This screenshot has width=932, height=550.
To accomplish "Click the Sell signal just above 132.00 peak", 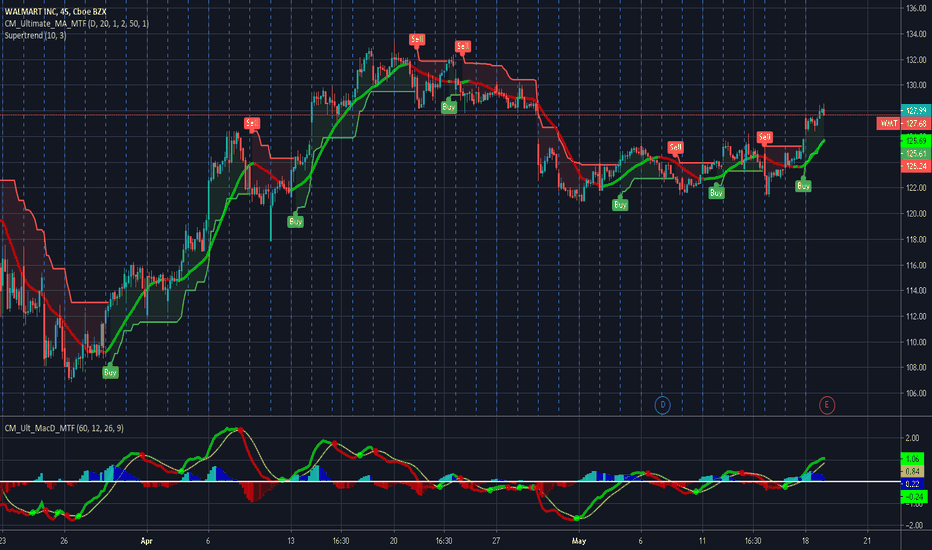I will coord(463,46).
